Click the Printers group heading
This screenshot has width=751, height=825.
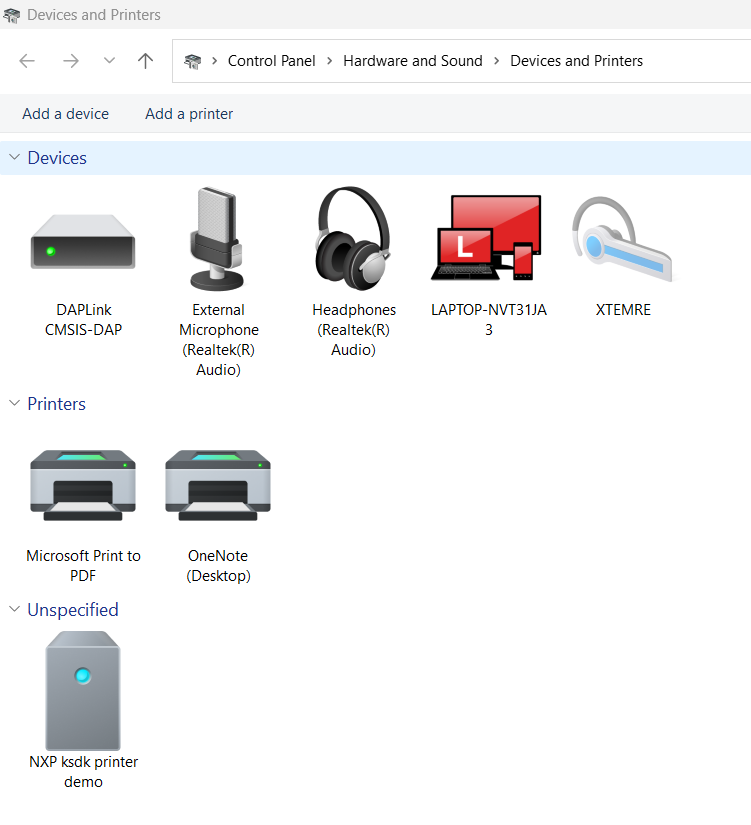[56, 404]
